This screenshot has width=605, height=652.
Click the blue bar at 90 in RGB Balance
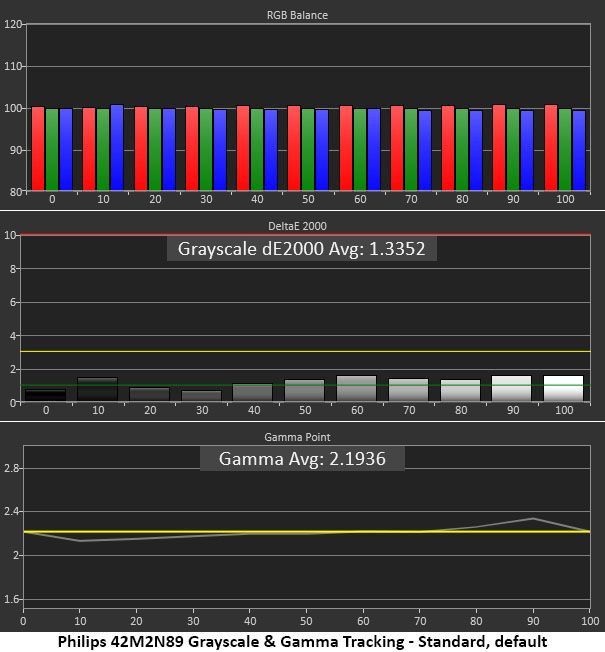point(527,151)
